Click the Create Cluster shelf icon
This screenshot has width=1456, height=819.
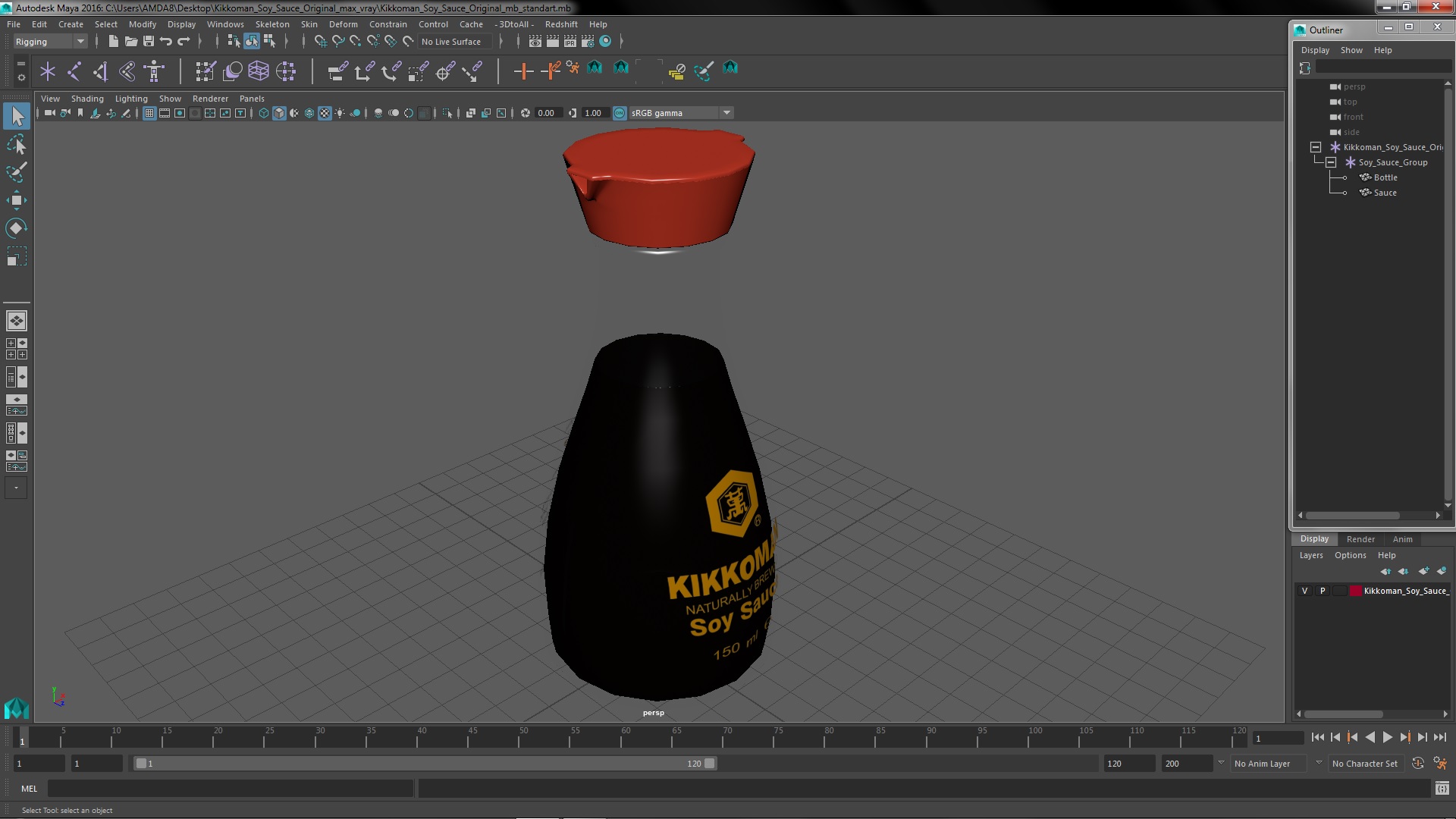coord(285,71)
